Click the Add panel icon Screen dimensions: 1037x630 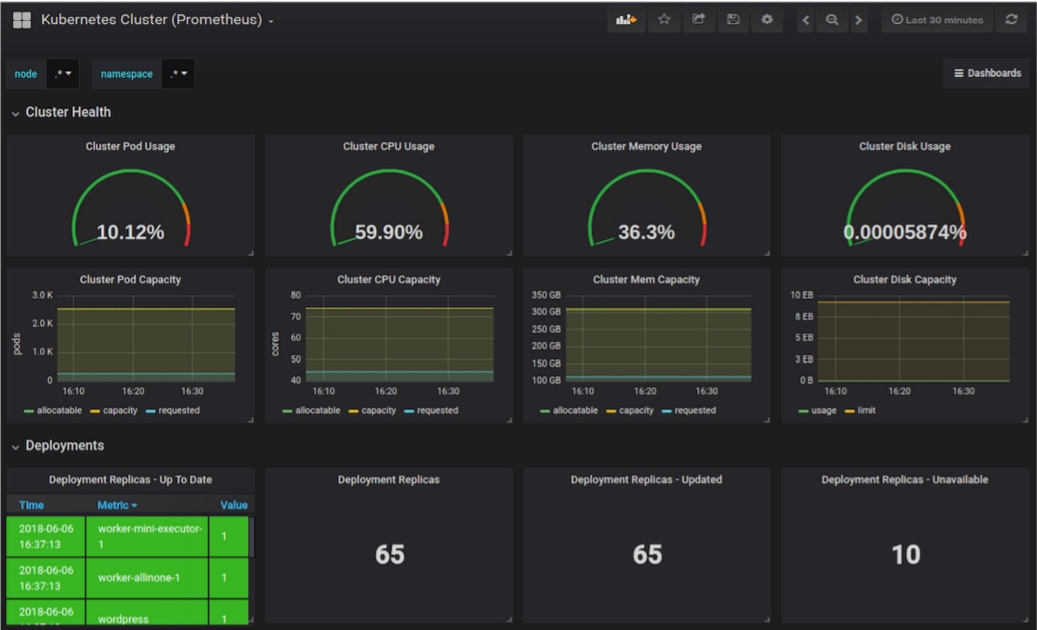coord(626,20)
